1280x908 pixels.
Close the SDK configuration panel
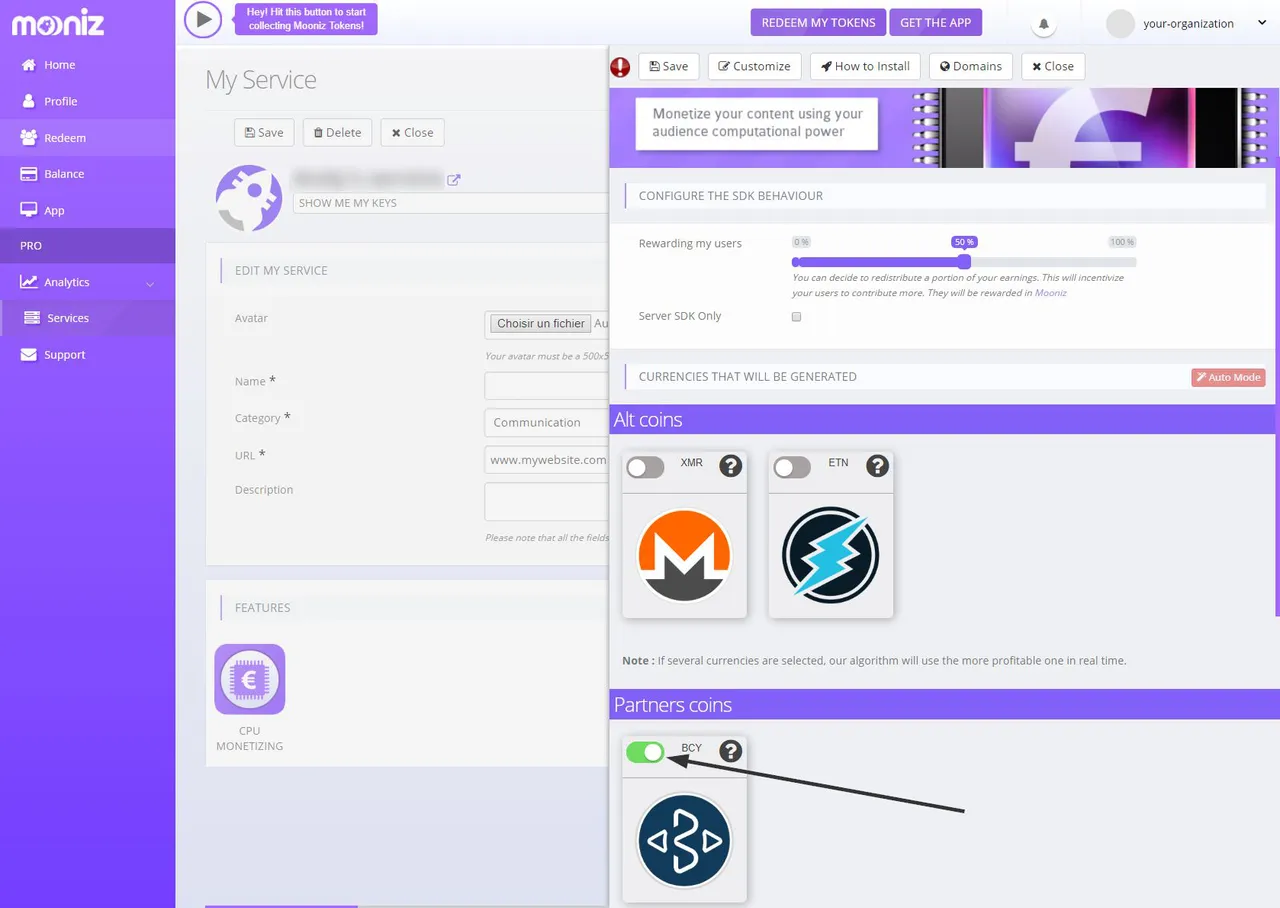(1053, 66)
